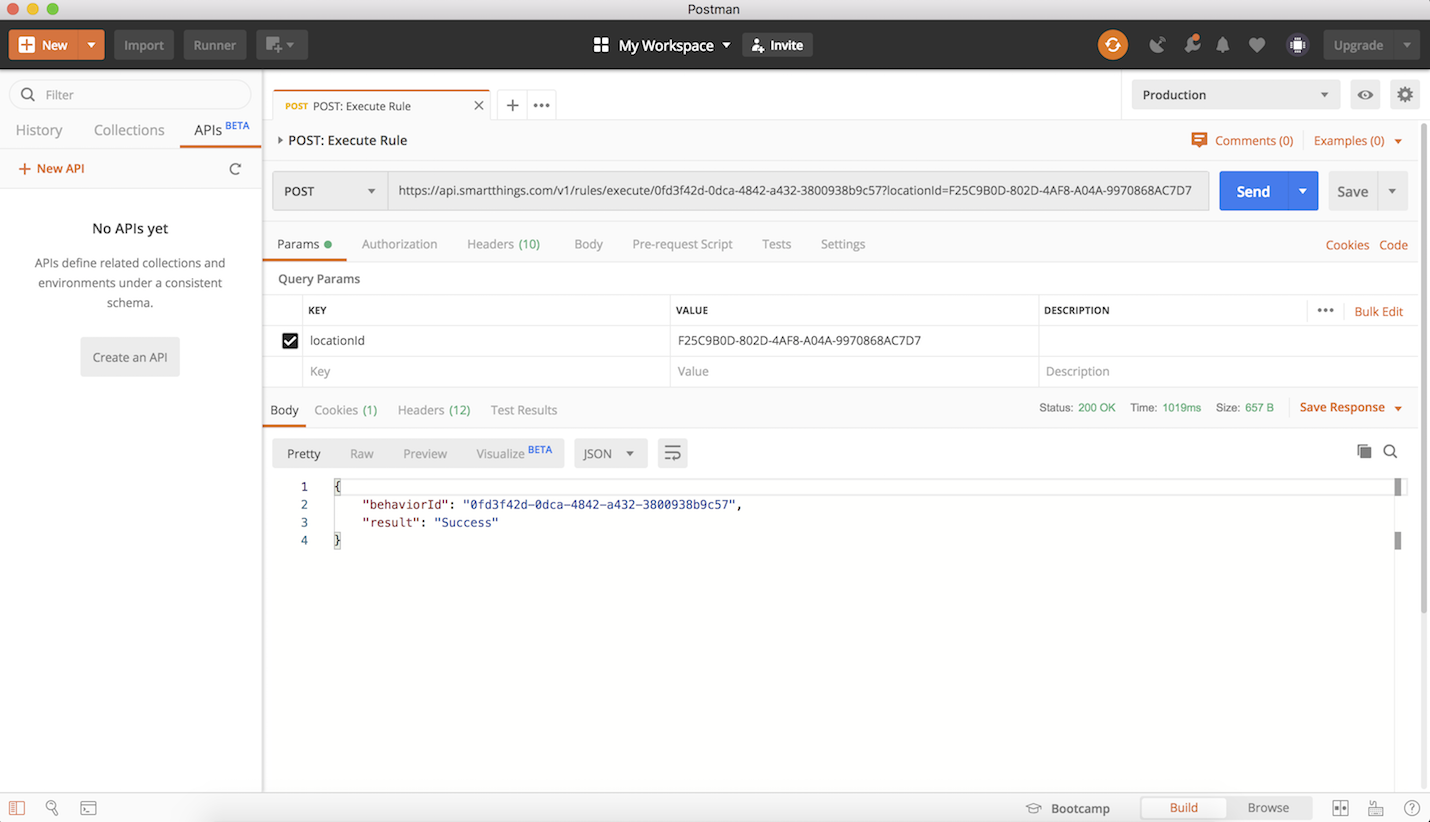Open the Send button dropdown arrow
Screen dimensions: 1430x822
[x=1302, y=191]
